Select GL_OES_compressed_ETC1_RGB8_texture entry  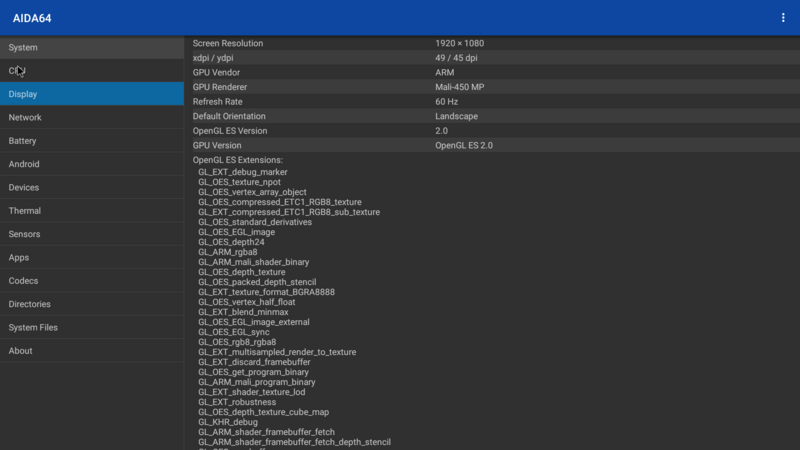280,202
